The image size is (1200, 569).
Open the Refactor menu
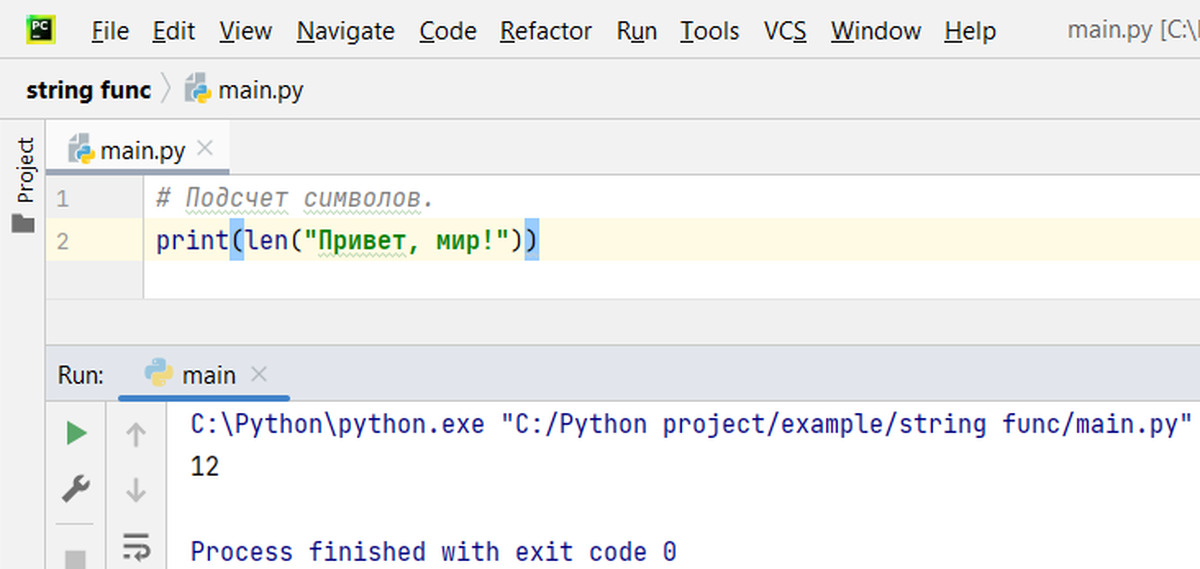tap(546, 31)
